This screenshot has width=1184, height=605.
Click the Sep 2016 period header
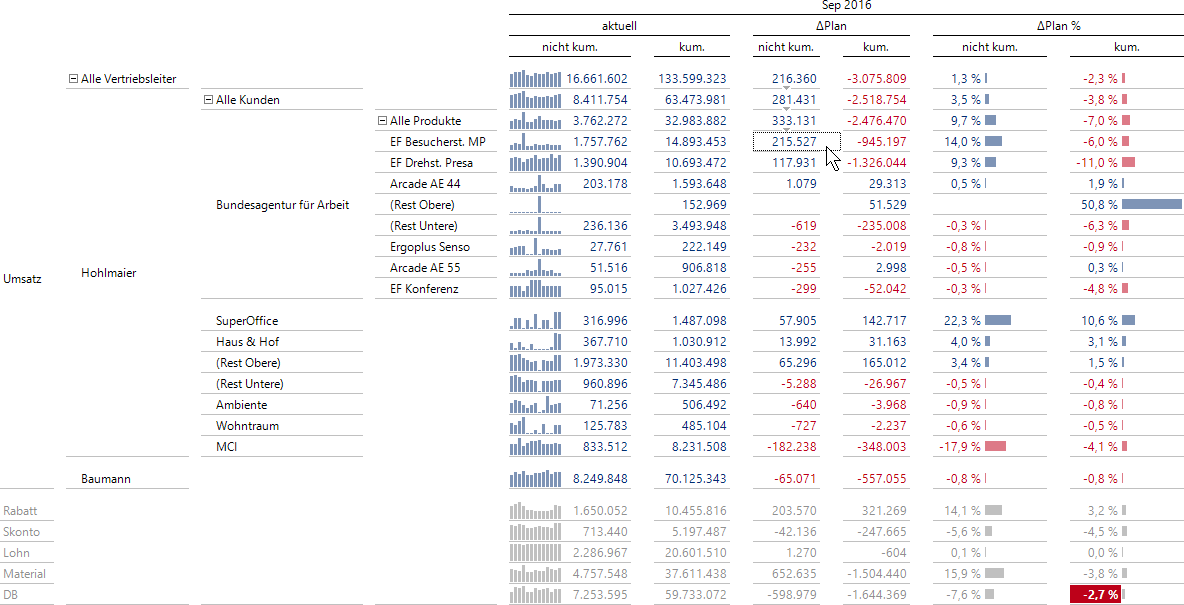tap(846, 6)
